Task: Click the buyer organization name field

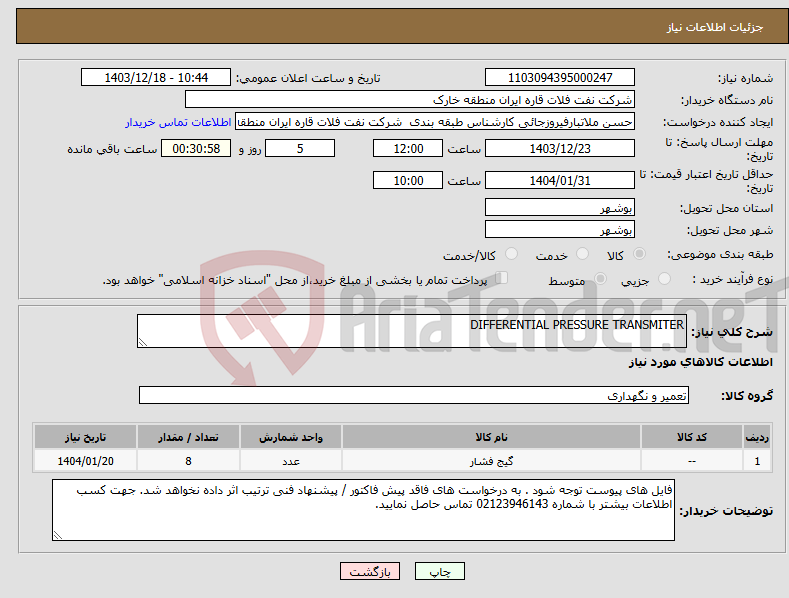Action: coord(410,100)
